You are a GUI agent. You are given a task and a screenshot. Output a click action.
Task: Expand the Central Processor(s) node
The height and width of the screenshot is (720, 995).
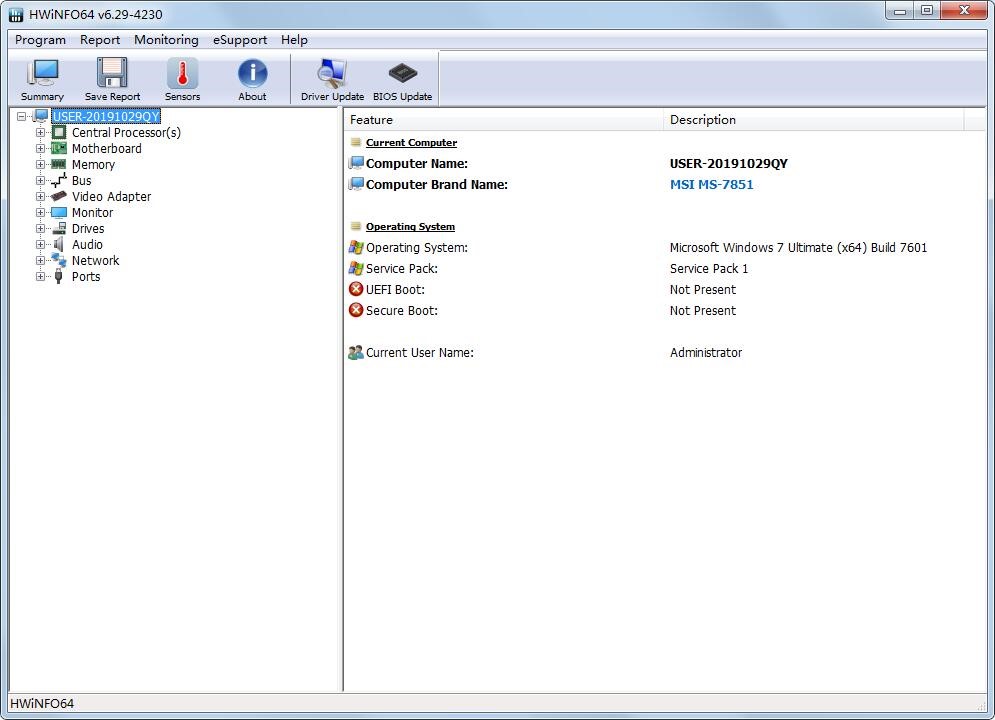[x=40, y=133]
